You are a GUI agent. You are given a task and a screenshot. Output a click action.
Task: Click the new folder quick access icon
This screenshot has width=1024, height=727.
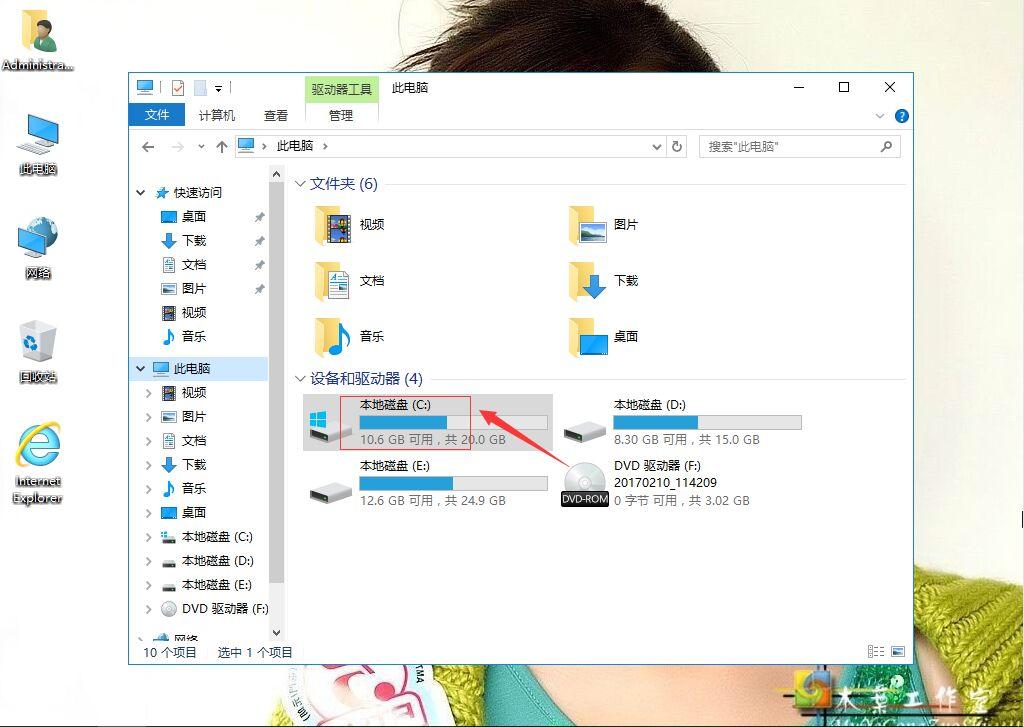coord(200,88)
